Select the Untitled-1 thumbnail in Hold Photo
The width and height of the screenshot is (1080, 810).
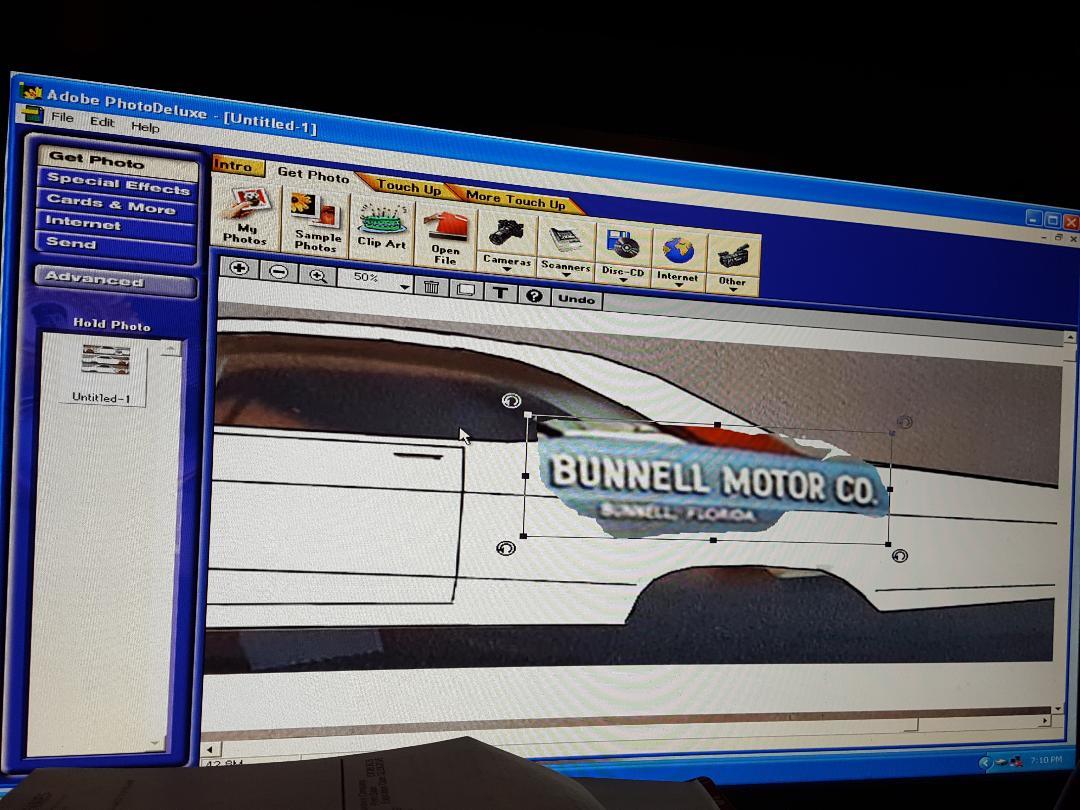point(103,373)
